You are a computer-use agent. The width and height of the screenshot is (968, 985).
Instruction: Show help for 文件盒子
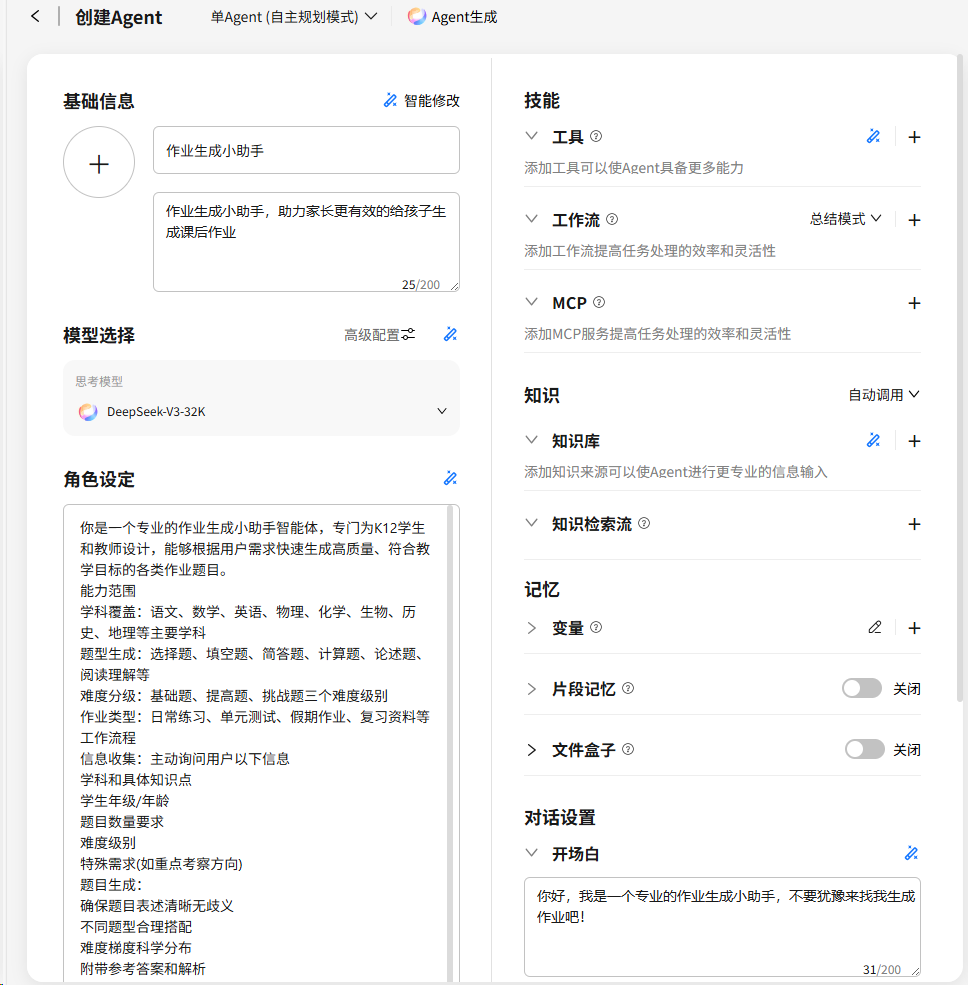tap(628, 749)
